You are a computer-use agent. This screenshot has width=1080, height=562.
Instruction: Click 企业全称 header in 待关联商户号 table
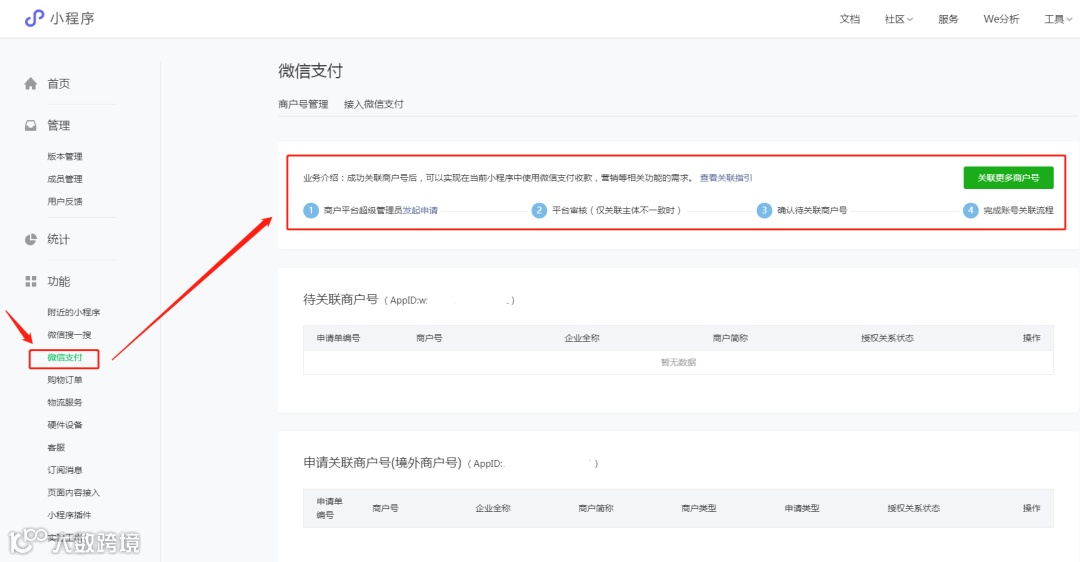click(582, 338)
